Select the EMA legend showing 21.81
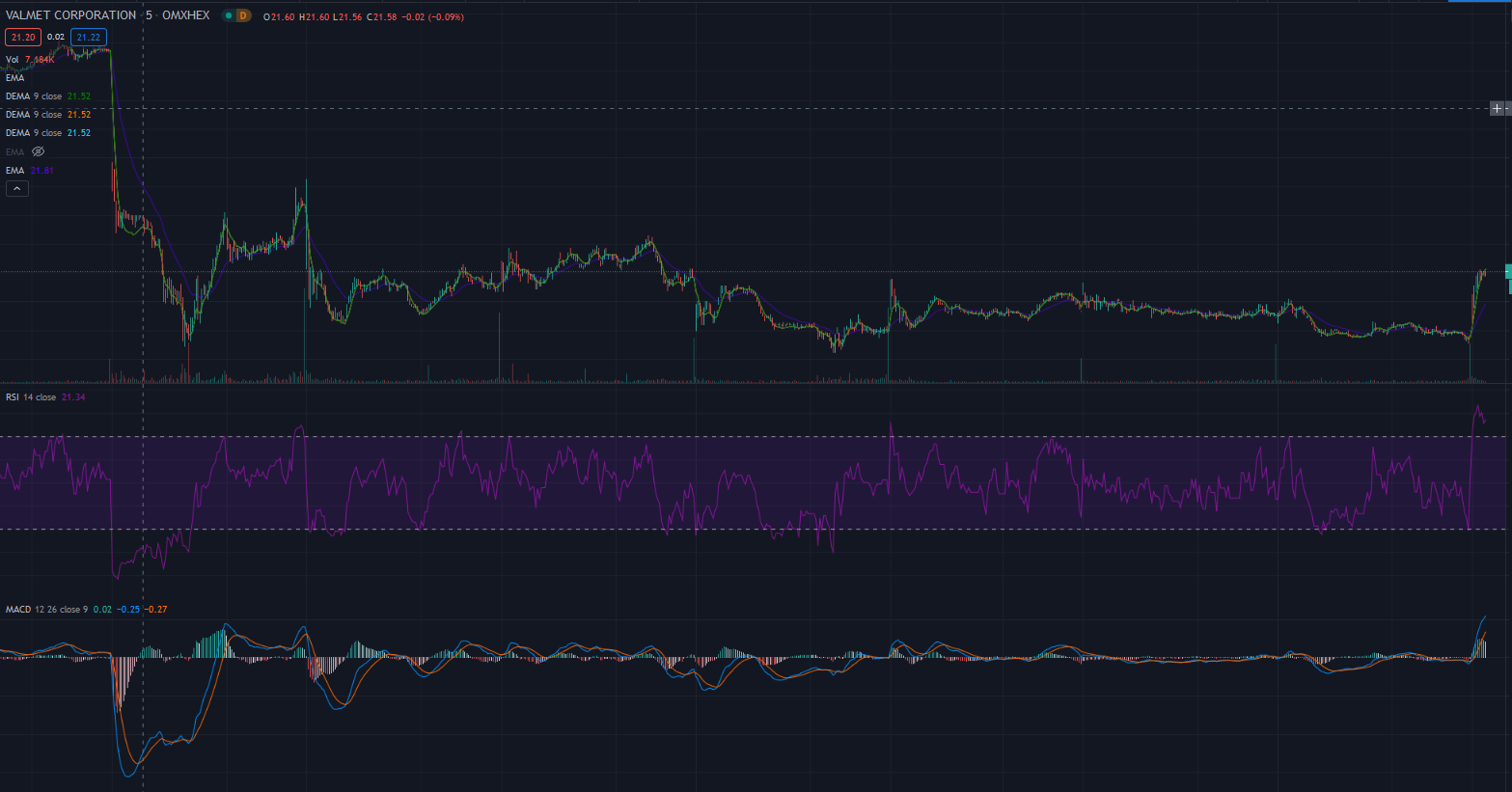The width and height of the screenshot is (1512, 792). [30, 171]
